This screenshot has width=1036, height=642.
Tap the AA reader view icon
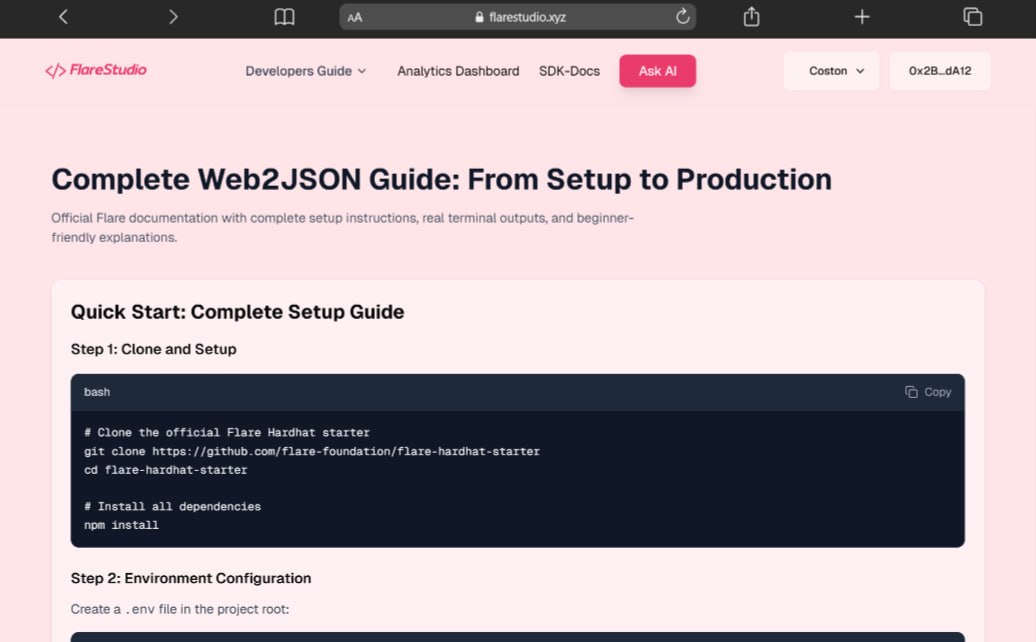(x=355, y=18)
